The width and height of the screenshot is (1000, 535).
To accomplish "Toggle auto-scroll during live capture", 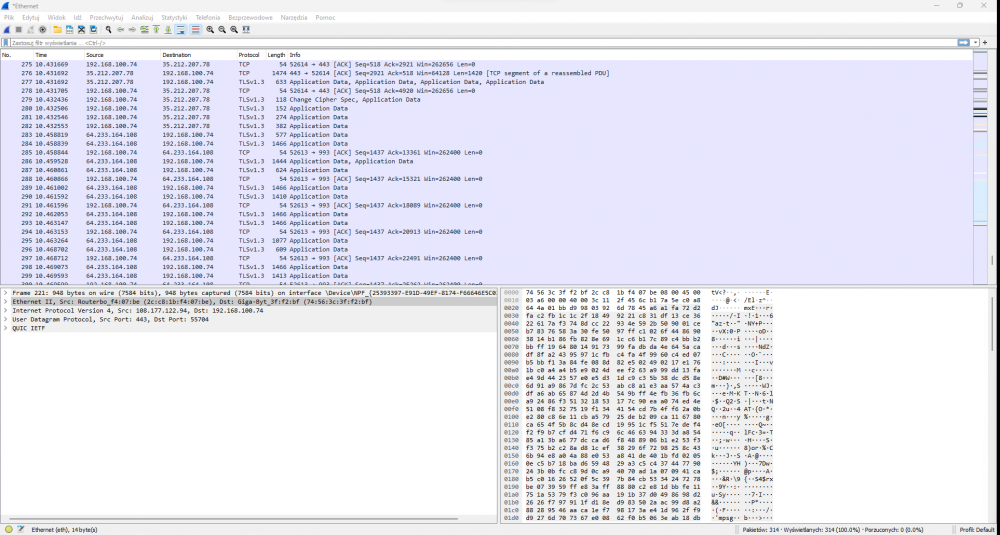I will pos(180,30).
